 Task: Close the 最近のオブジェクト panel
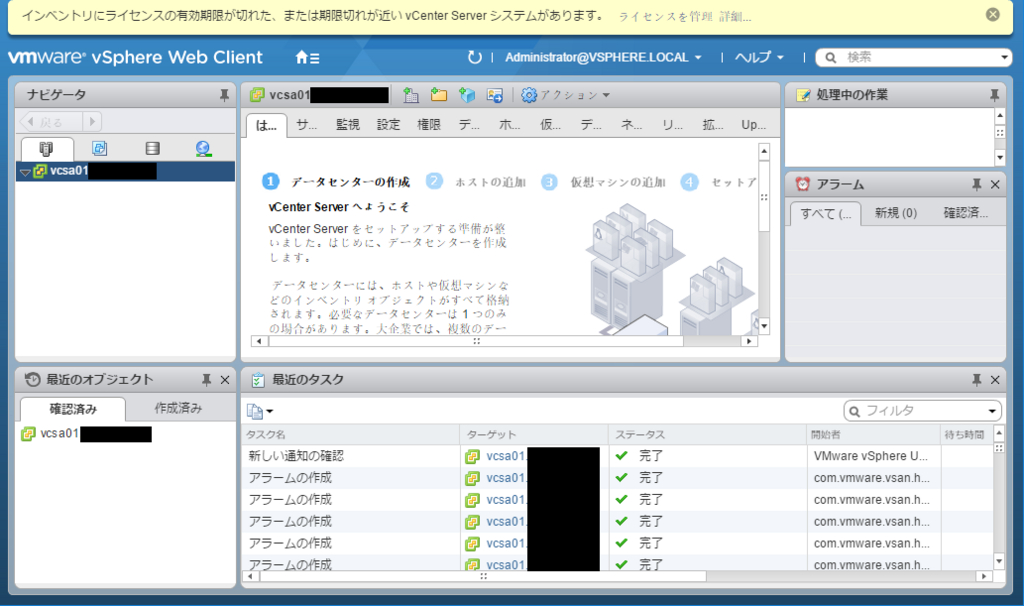pos(225,380)
